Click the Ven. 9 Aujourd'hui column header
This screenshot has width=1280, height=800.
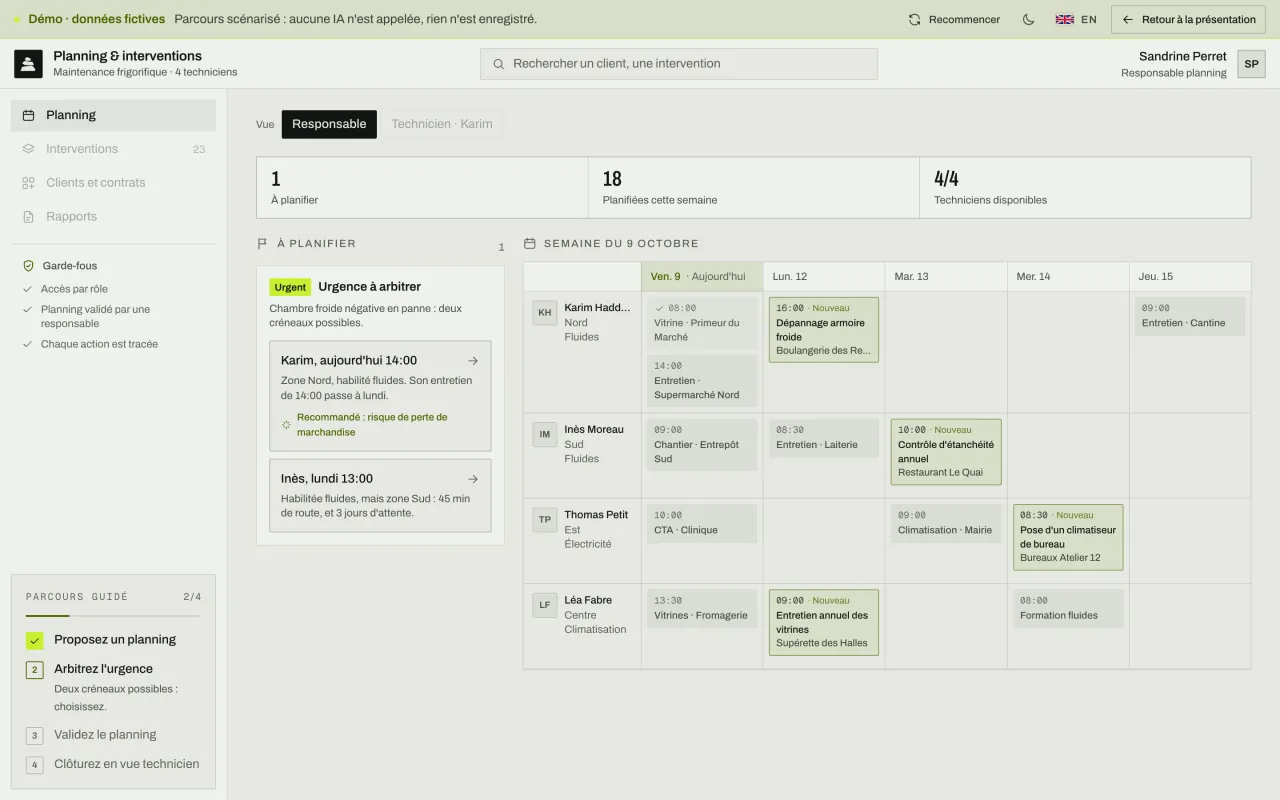tap(702, 277)
